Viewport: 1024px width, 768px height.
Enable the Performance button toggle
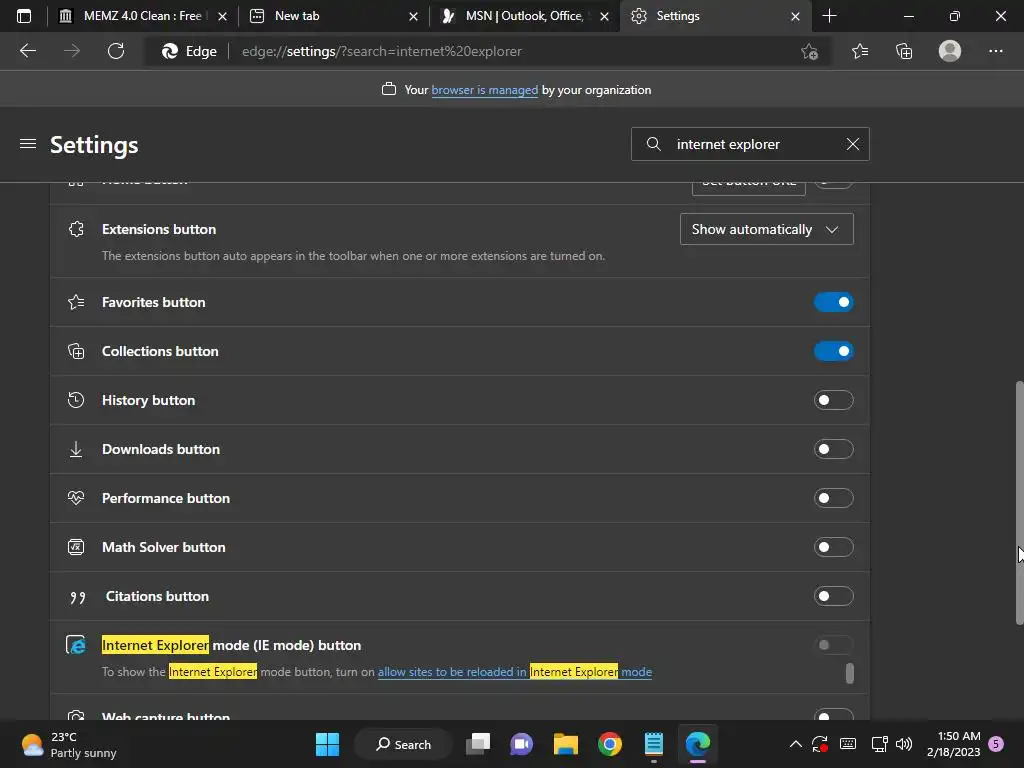pos(833,498)
